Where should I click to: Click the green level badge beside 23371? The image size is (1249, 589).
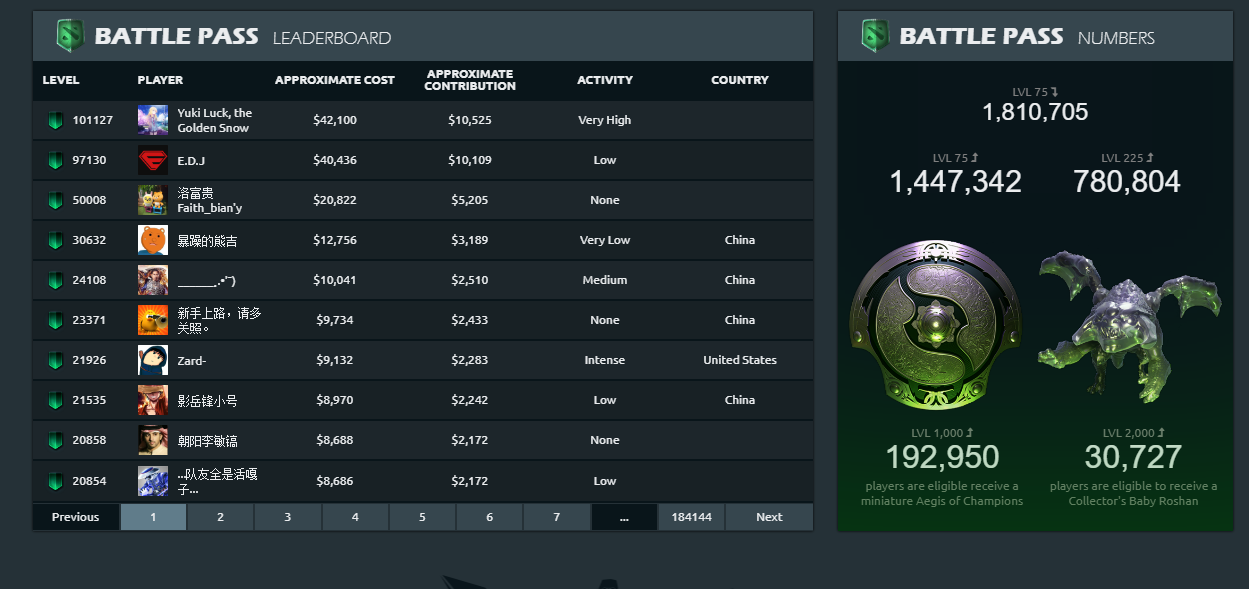tap(55, 321)
